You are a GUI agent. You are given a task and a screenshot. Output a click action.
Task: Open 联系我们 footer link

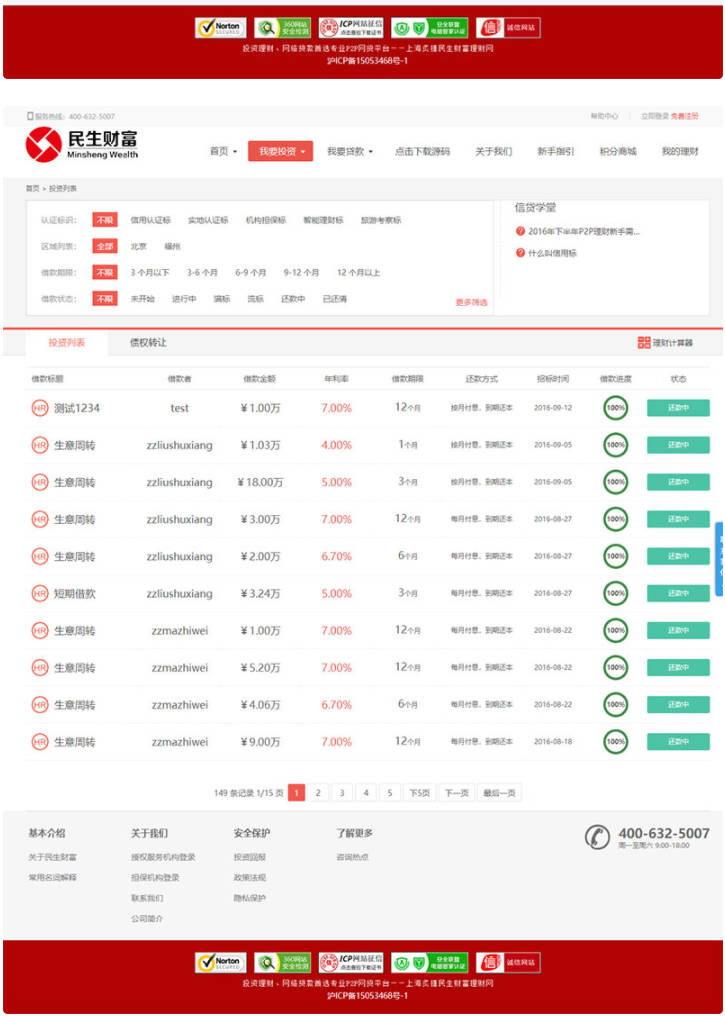tap(147, 899)
